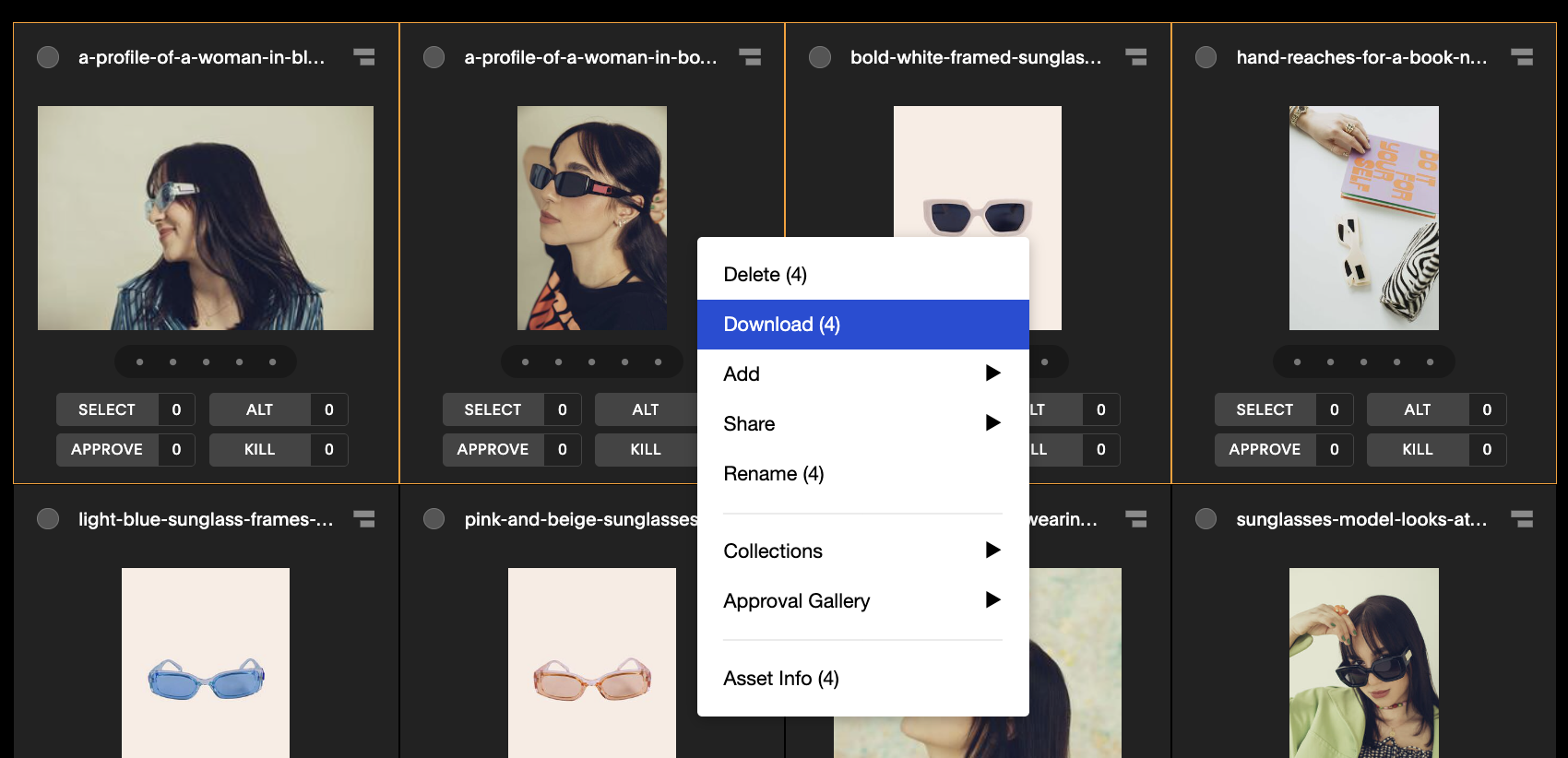
Task: Click KILL on hand-reaches-for-a-book card
Action: pyautogui.click(x=1418, y=449)
